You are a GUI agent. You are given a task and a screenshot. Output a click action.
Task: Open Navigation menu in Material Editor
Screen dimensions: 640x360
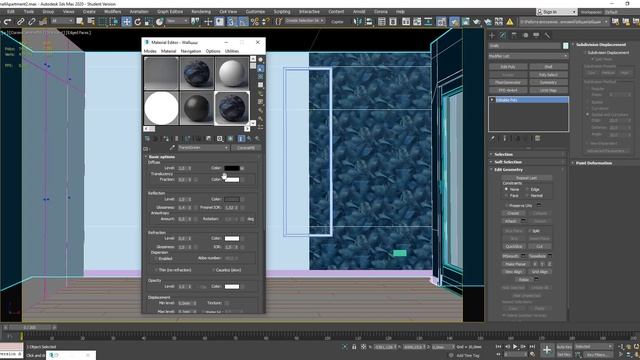point(191,51)
